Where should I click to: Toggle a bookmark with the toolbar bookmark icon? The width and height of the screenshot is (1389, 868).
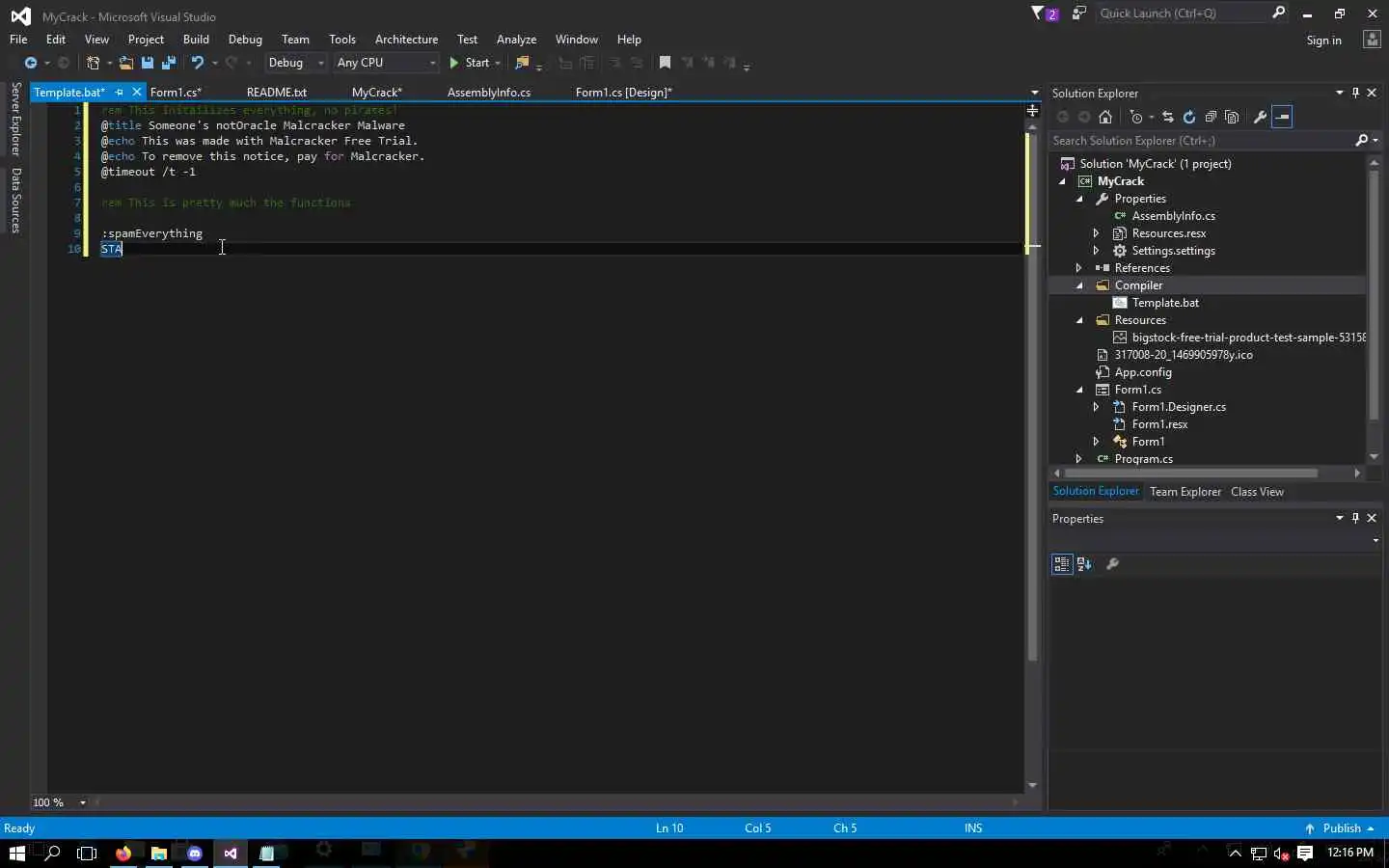[x=665, y=63]
